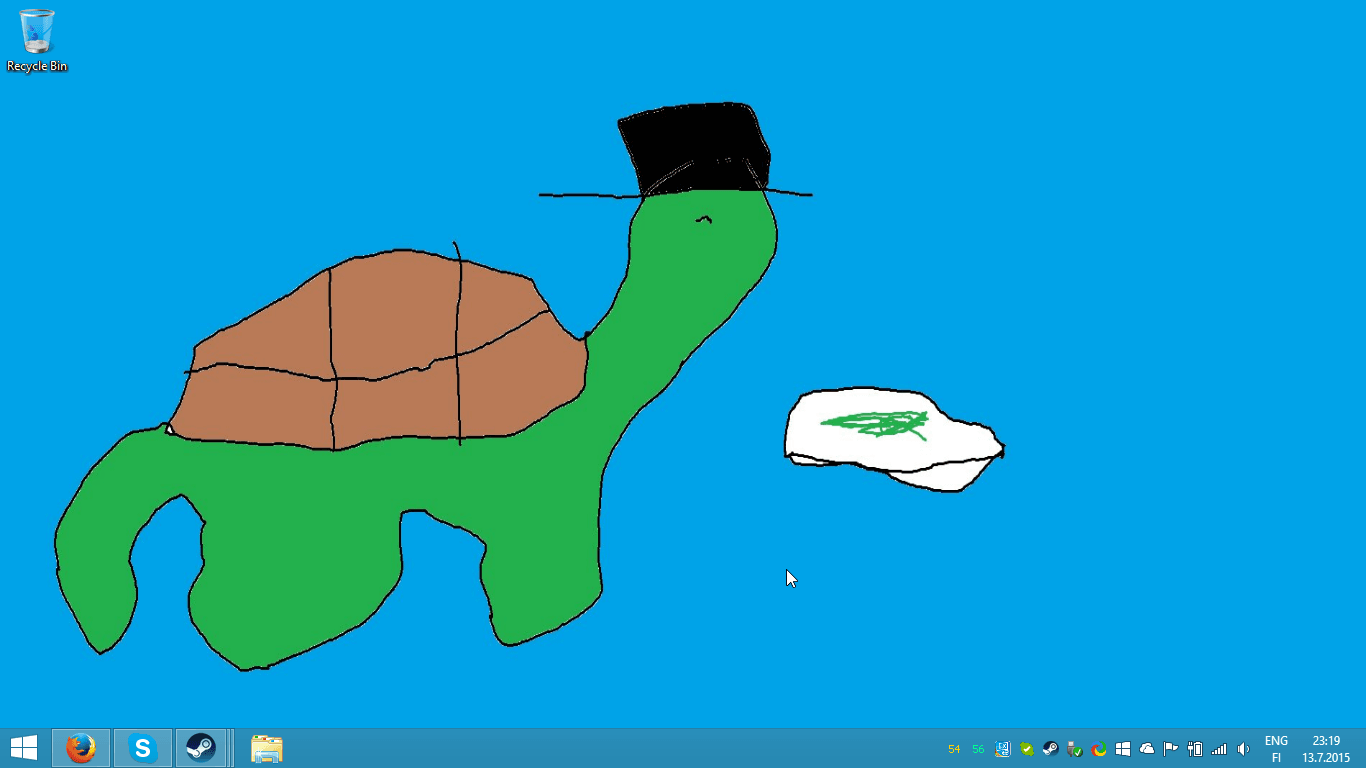Click the green 56 temperature tray indicator

tap(978, 749)
